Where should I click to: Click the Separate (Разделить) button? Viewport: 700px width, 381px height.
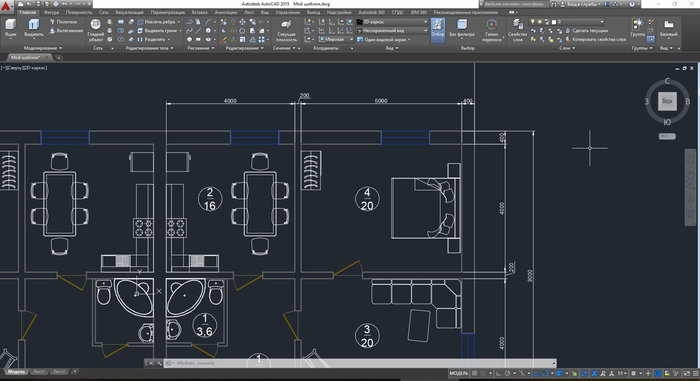coord(153,39)
